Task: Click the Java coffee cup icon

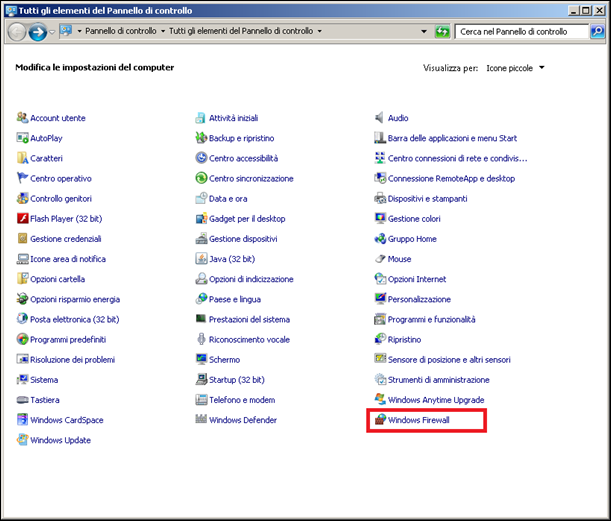Action: coord(201,258)
